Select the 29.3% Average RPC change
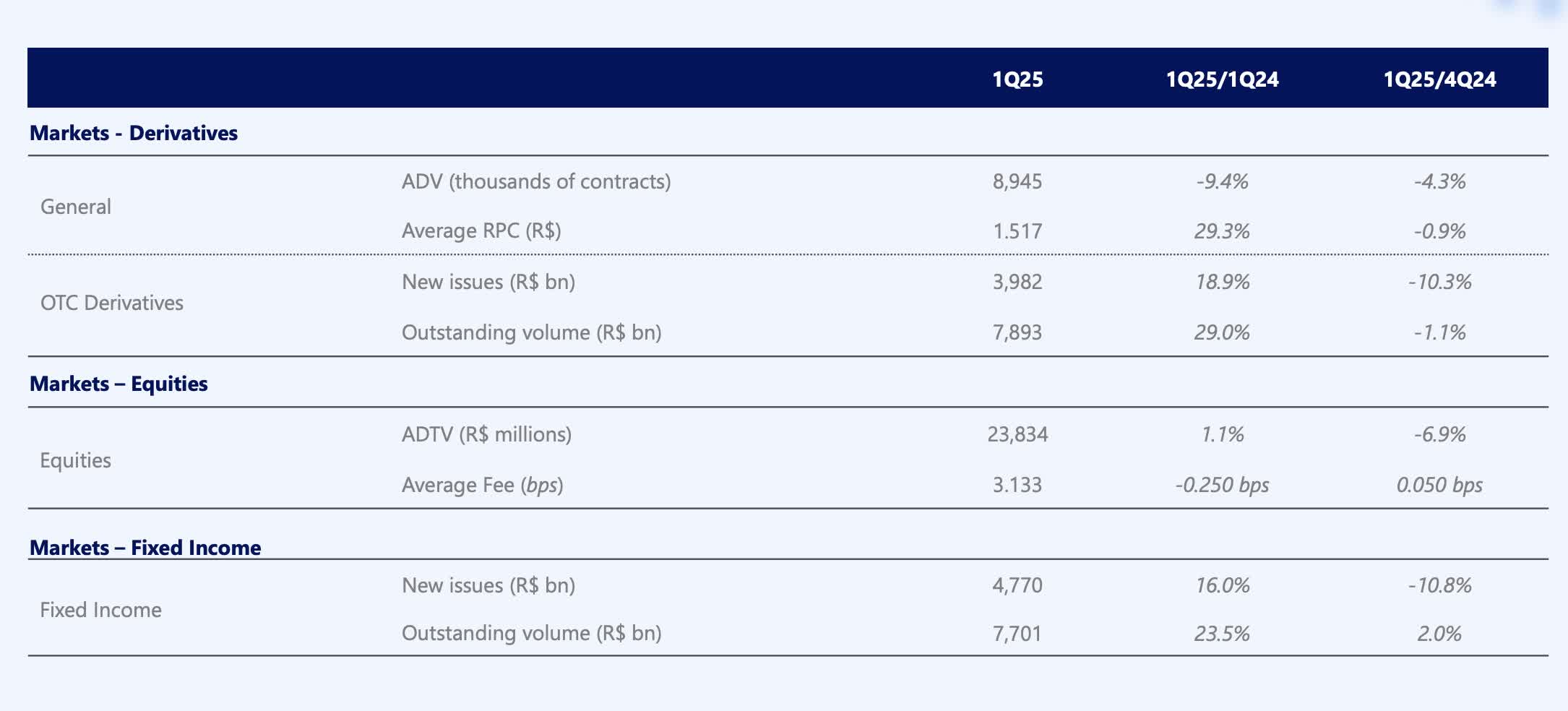Image resolution: width=1568 pixels, height=711 pixels. point(1222,231)
